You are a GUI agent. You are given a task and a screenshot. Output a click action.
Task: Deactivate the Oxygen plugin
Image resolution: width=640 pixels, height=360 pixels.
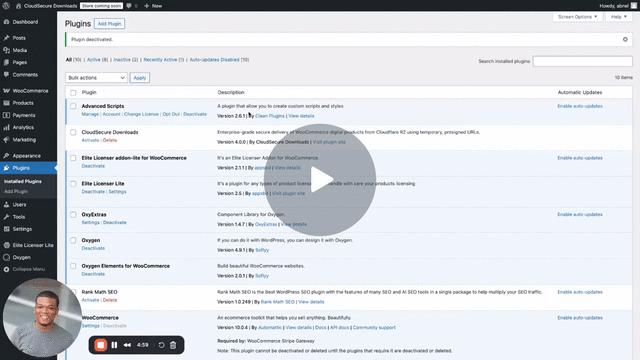tap(93, 249)
